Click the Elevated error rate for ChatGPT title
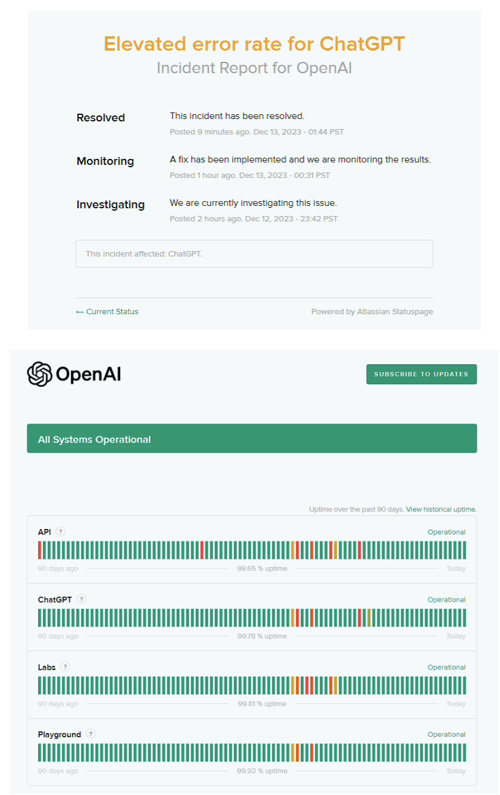Screen dimensions: 500x795 (x=254, y=44)
